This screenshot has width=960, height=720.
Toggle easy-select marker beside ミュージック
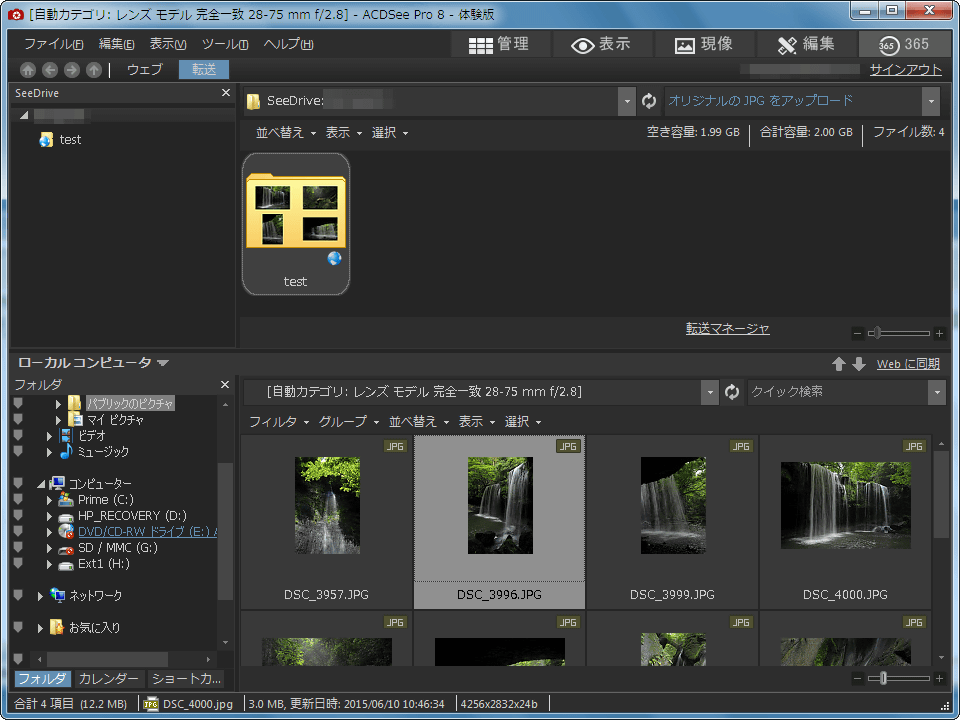click(x=18, y=452)
